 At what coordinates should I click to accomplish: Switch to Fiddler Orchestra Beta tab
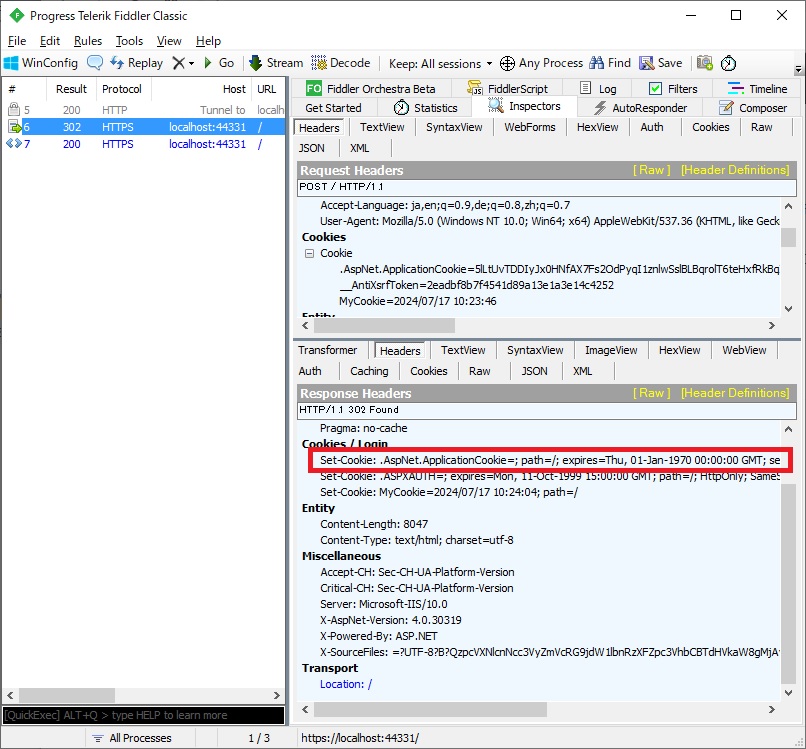pos(371,88)
